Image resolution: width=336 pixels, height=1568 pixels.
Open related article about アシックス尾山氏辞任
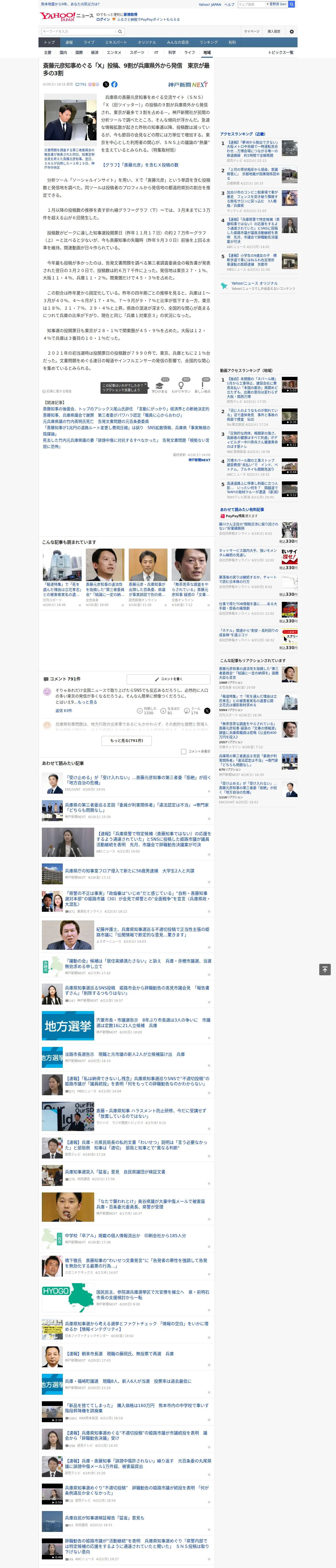pyautogui.click(x=126, y=409)
